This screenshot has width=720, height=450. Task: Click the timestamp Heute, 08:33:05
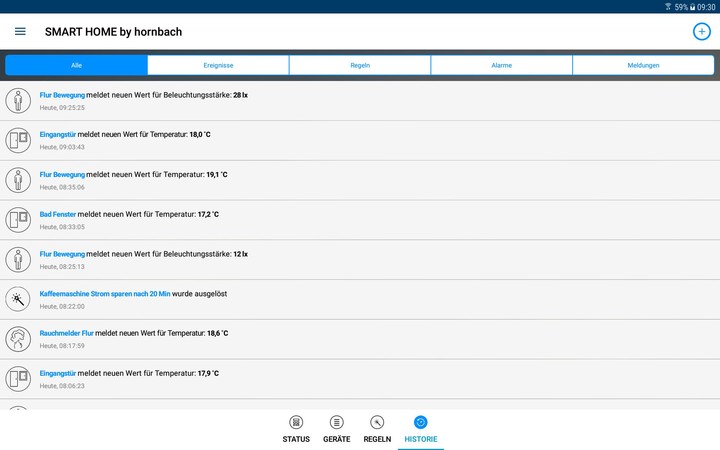click(x=62, y=227)
